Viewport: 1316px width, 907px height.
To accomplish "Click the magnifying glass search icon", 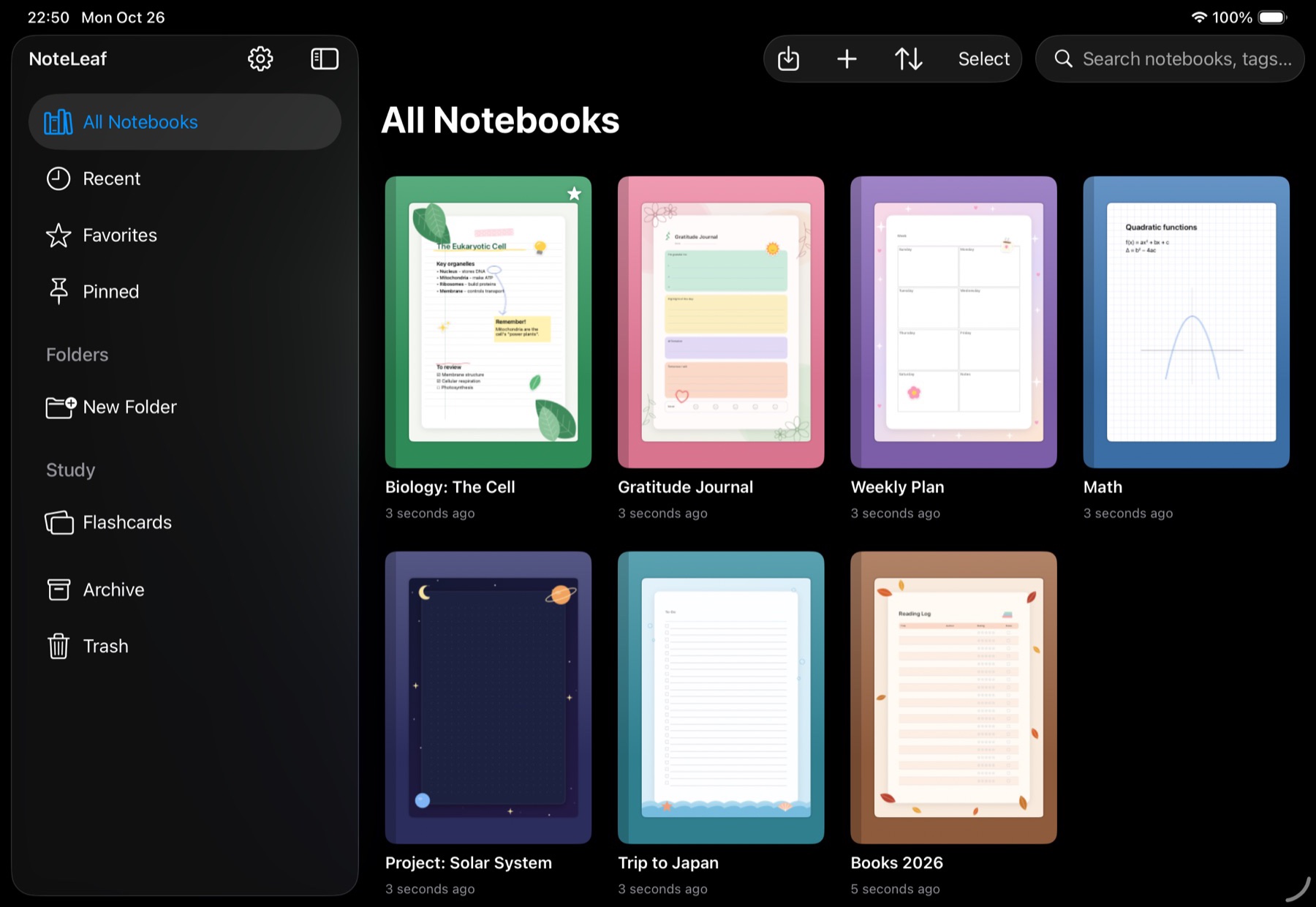I will [x=1064, y=59].
